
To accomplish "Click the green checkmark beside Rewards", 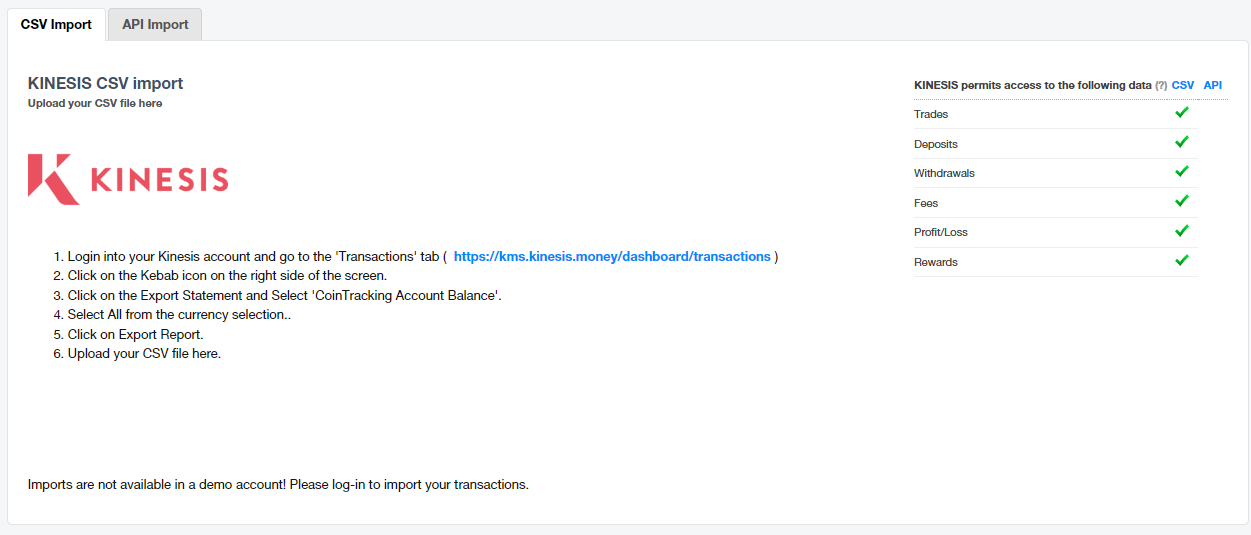I will click(1182, 261).
